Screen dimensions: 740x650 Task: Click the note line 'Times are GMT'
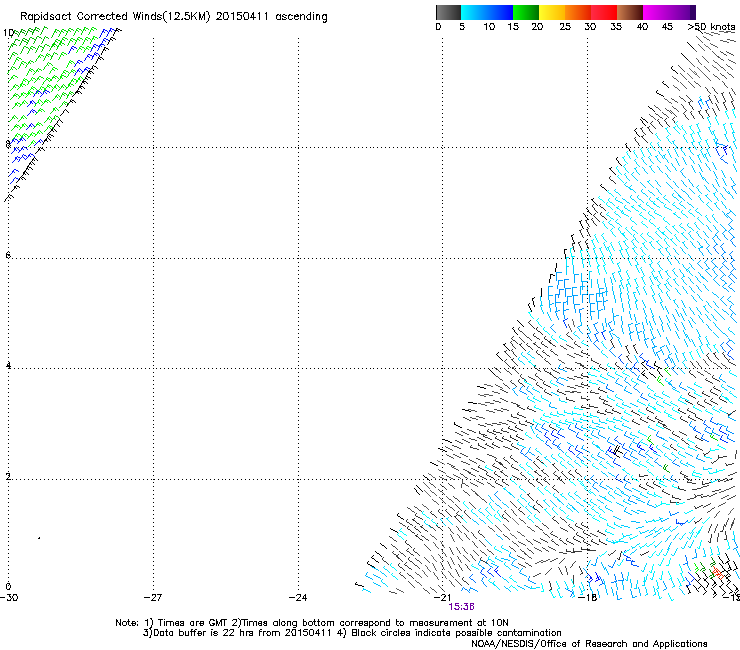[193, 623]
